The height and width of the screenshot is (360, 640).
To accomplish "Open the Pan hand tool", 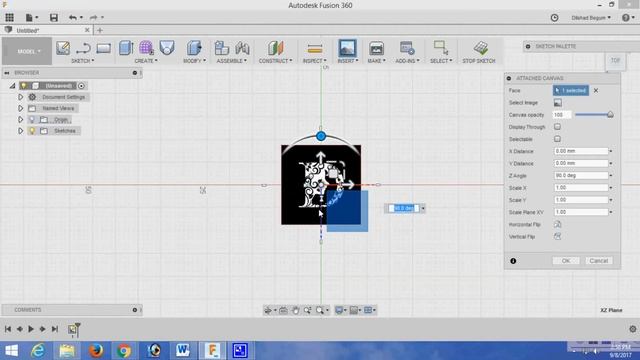I will pos(296,311).
